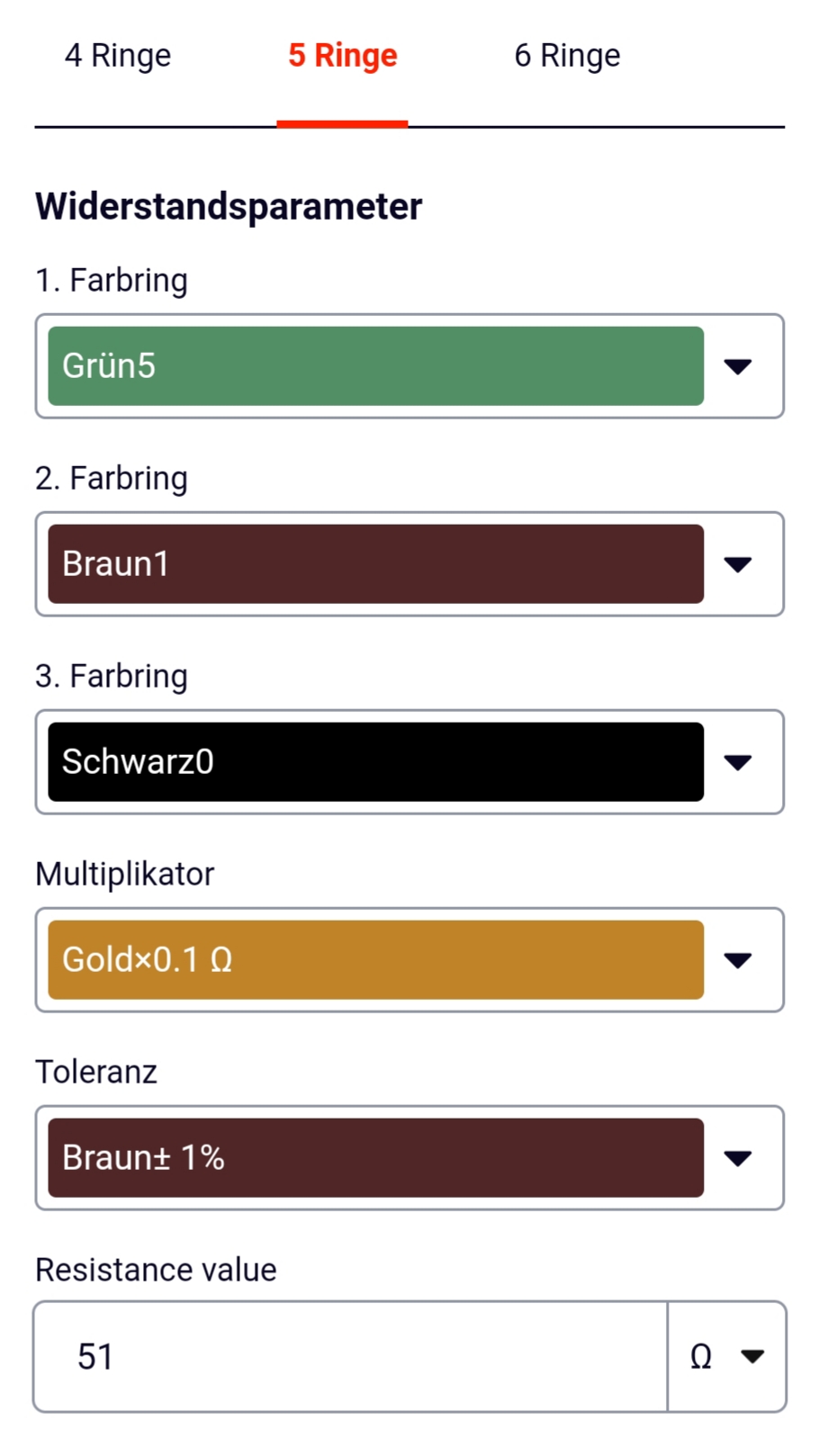This screenshot has height=1456, width=819.
Task: Click the Multiplikator dropdown arrow
Action: coord(738,960)
